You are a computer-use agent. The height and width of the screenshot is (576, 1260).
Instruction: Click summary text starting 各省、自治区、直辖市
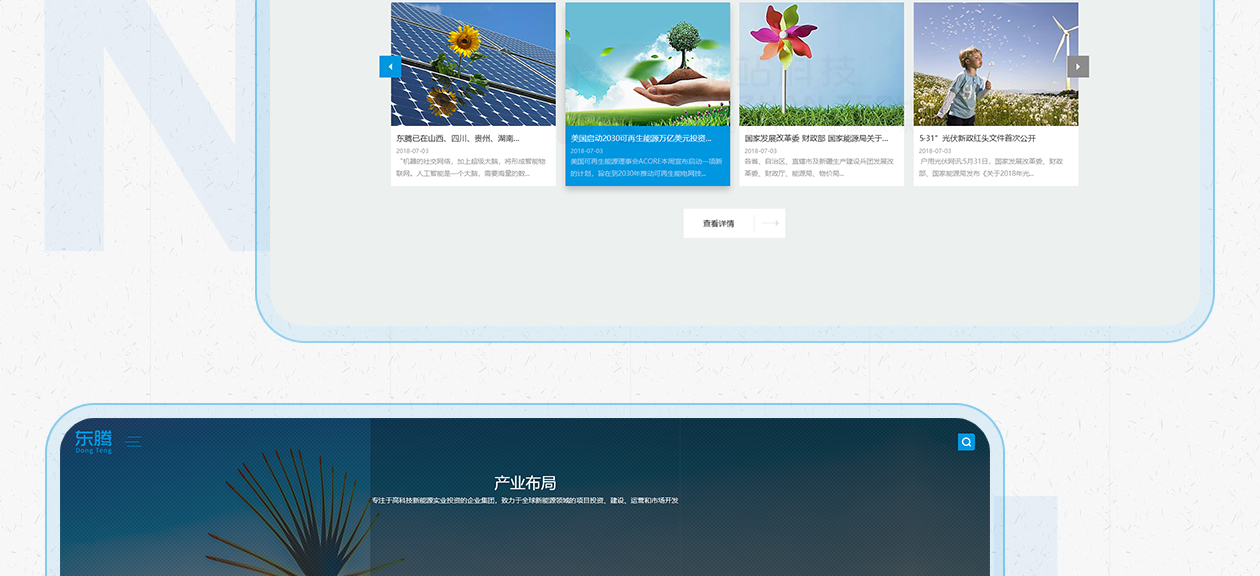coord(820,167)
